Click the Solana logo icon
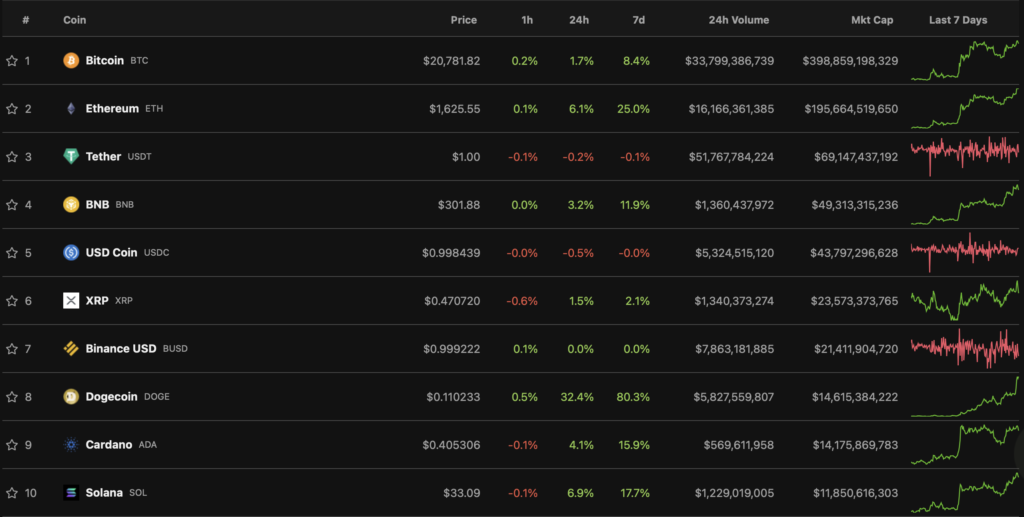The image size is (1024, 517). (71, 492)
